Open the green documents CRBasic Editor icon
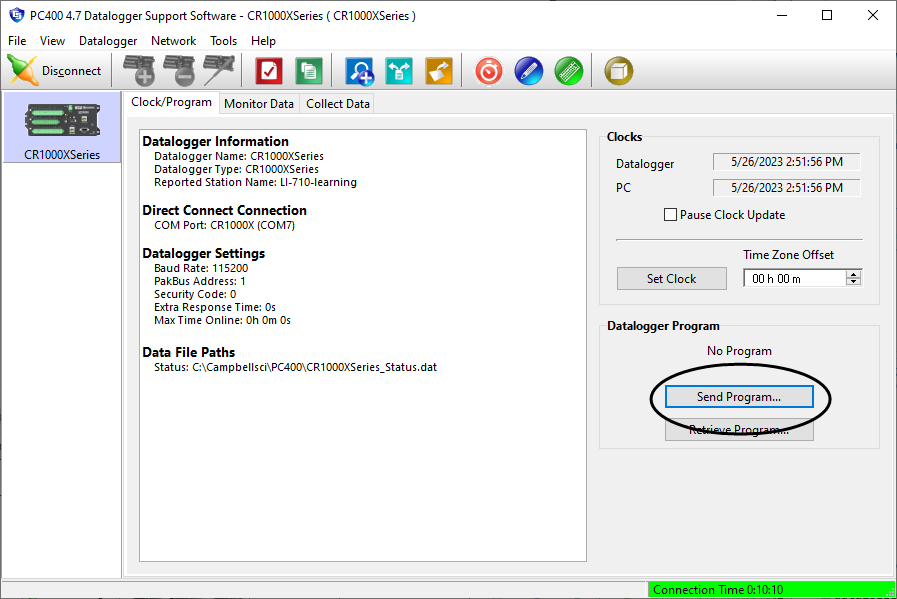This screenshot has width=897, height=599. (x=309, y=71)
